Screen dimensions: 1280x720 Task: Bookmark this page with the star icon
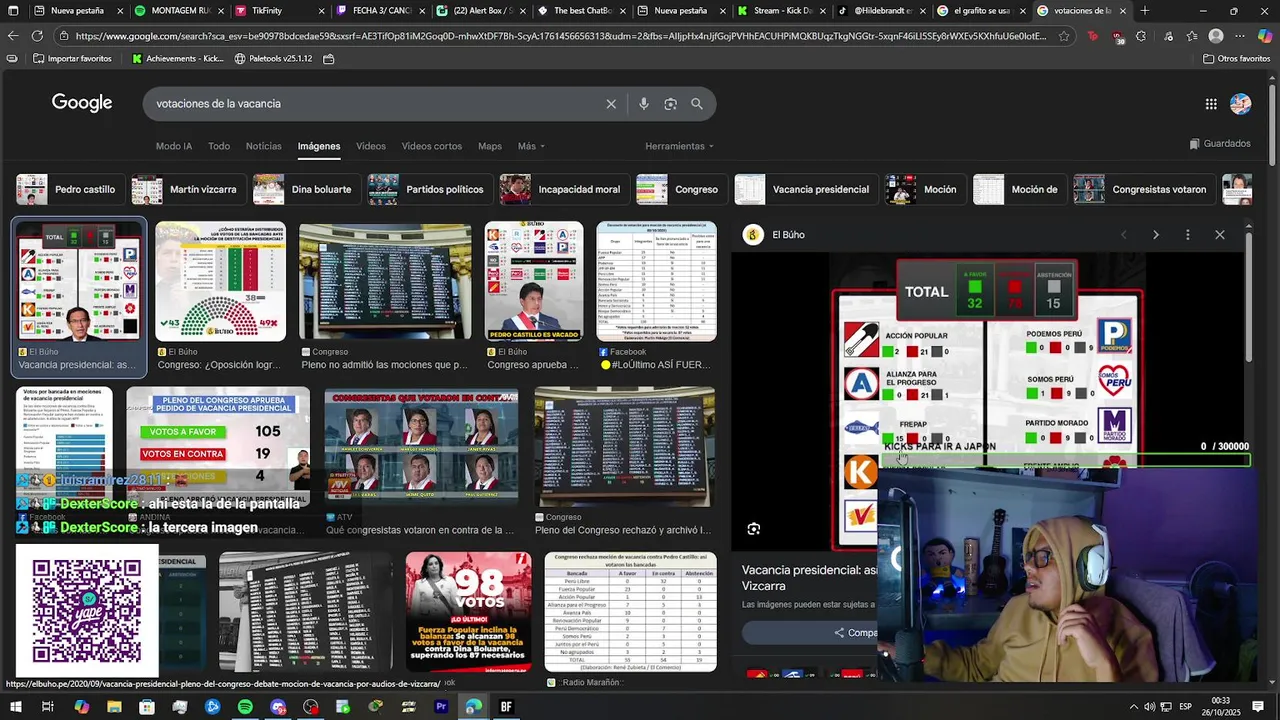pos(1064,36)
